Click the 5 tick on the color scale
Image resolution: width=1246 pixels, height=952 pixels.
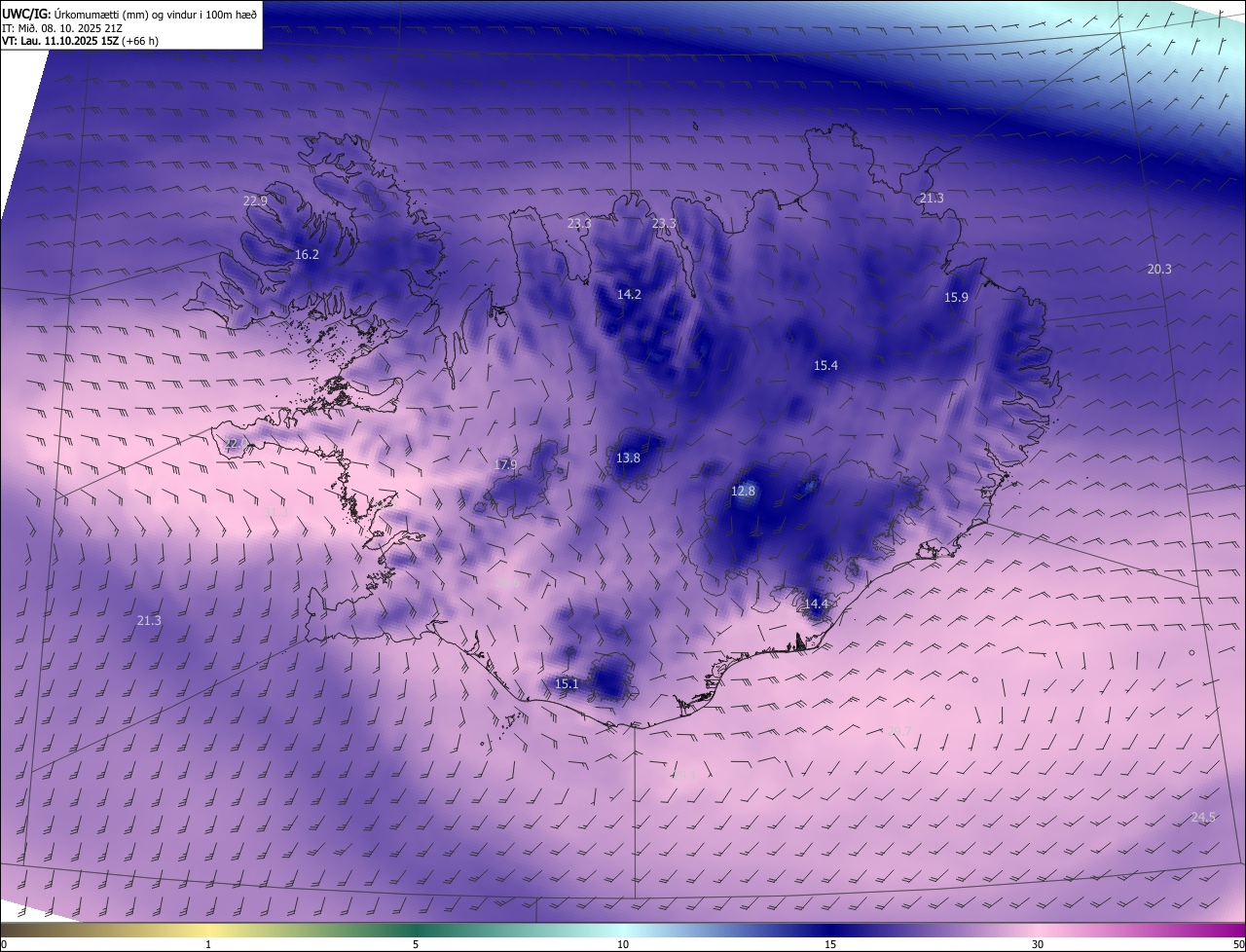(416, 944)
